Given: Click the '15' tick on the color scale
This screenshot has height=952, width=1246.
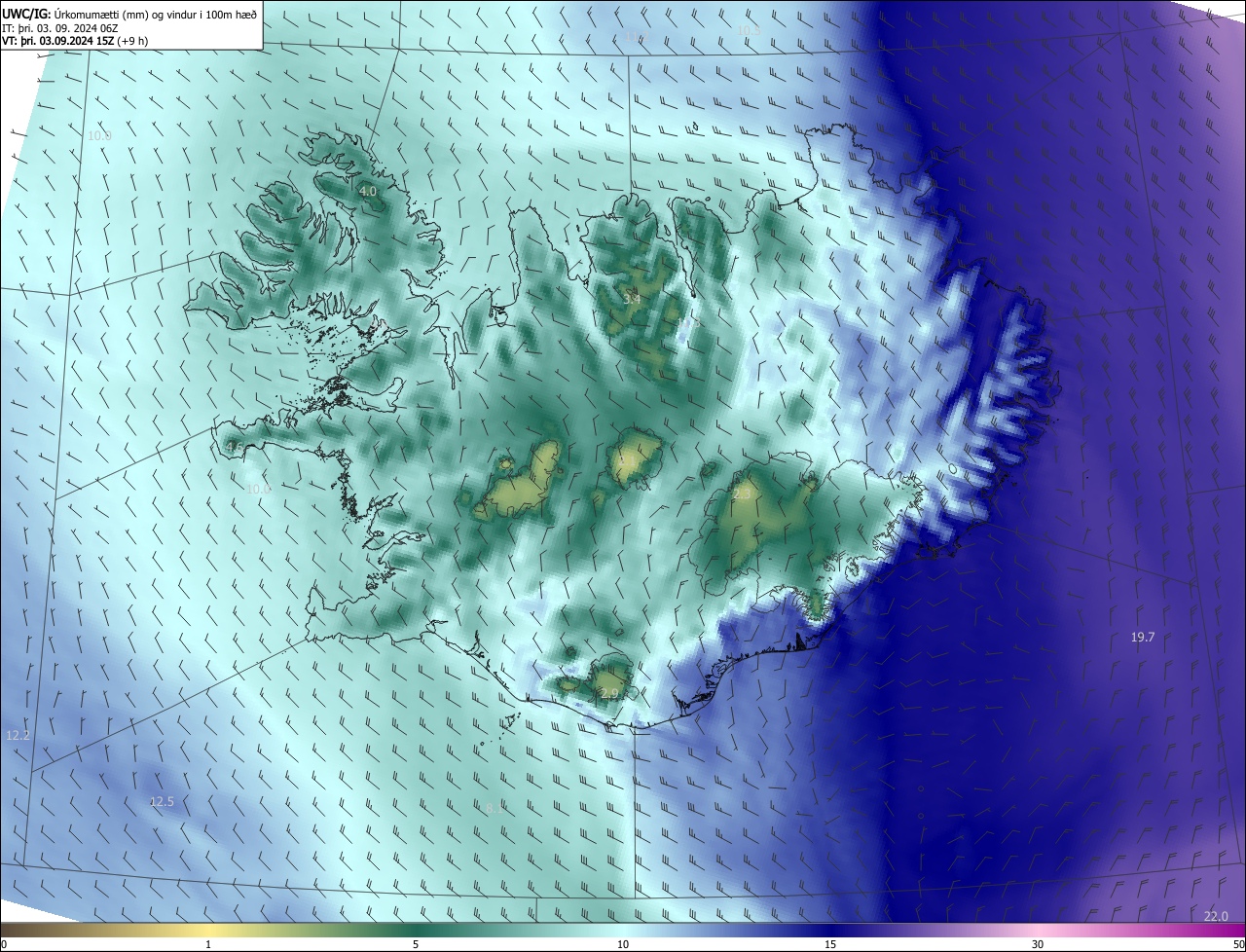Looking at the screenshot, I should tap(830, 944).
